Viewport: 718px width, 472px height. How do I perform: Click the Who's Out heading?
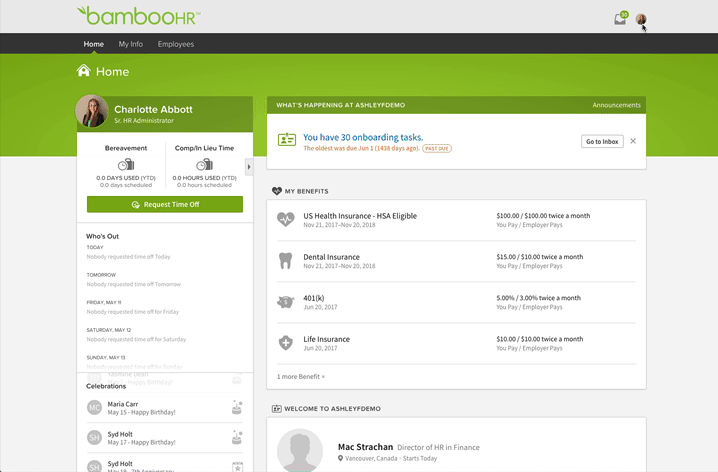pyautogui.click(x=103, y=236)
